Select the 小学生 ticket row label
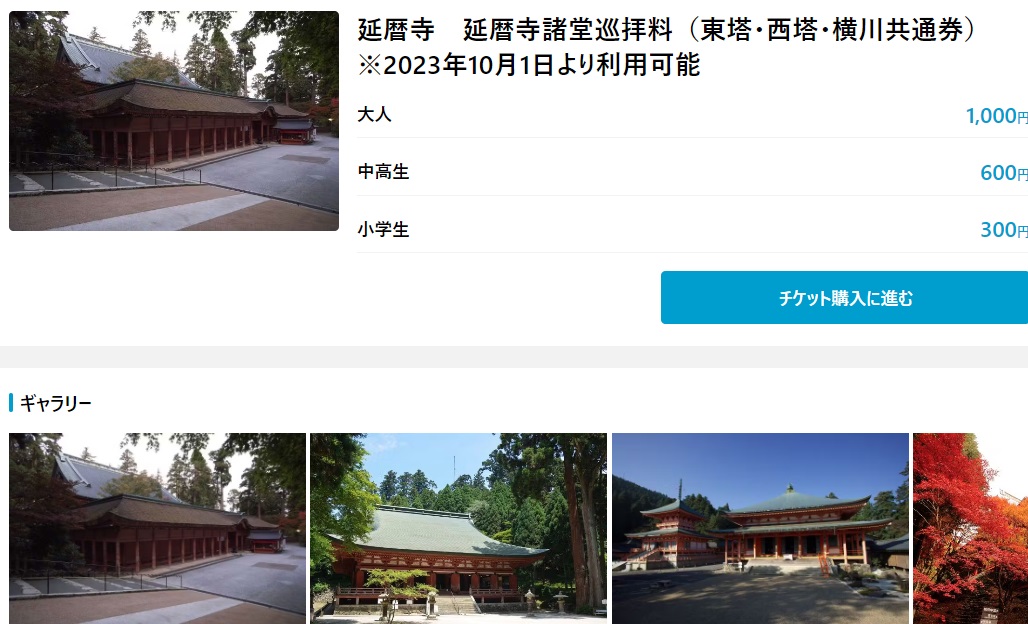 [384, 229]
